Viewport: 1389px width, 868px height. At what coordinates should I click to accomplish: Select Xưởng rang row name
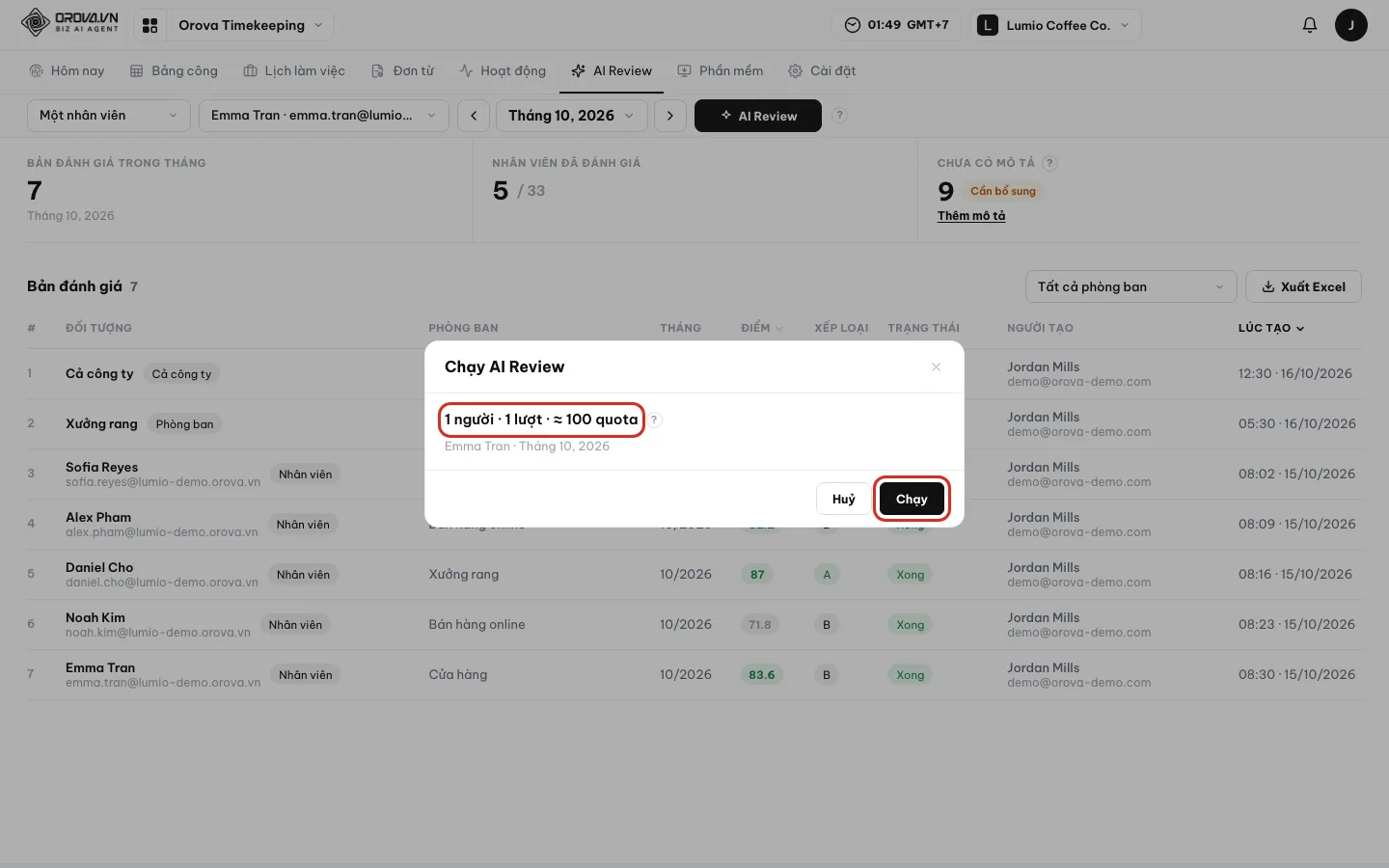(x=101, y=423)
